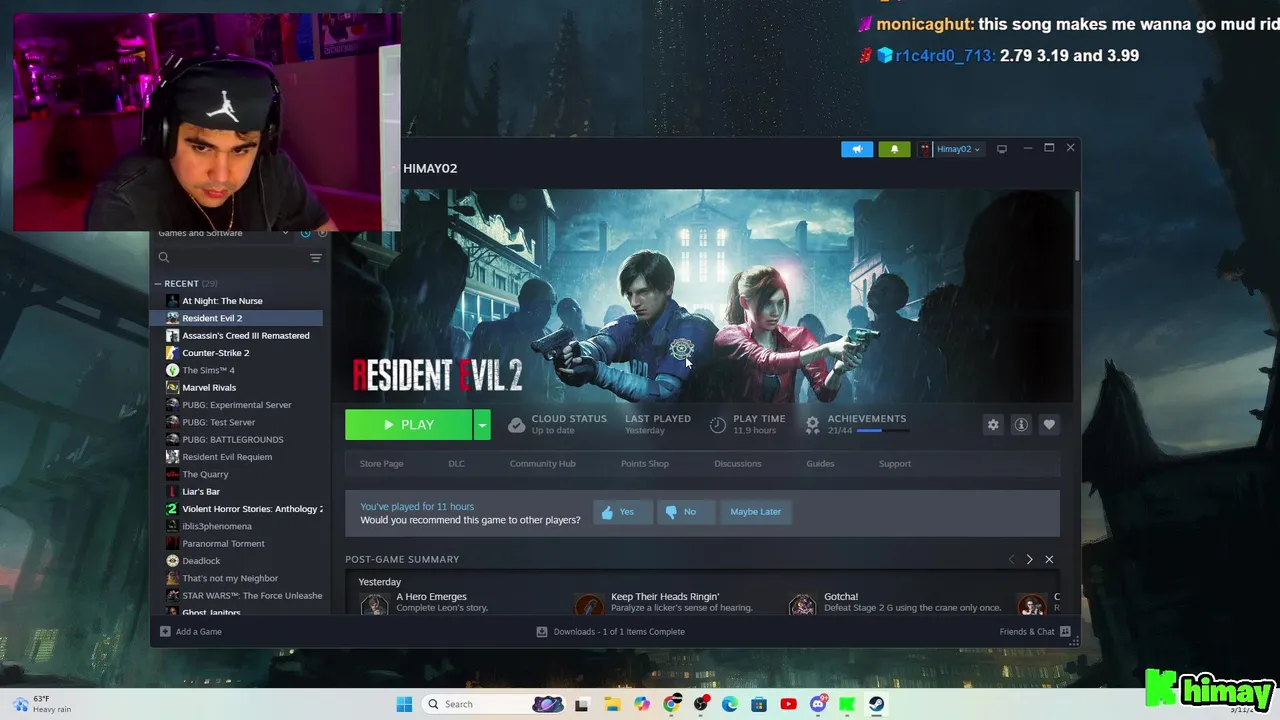Open Google Chrome from the taskbar
Screen dimensions: 1280x720
pos(671,704)
